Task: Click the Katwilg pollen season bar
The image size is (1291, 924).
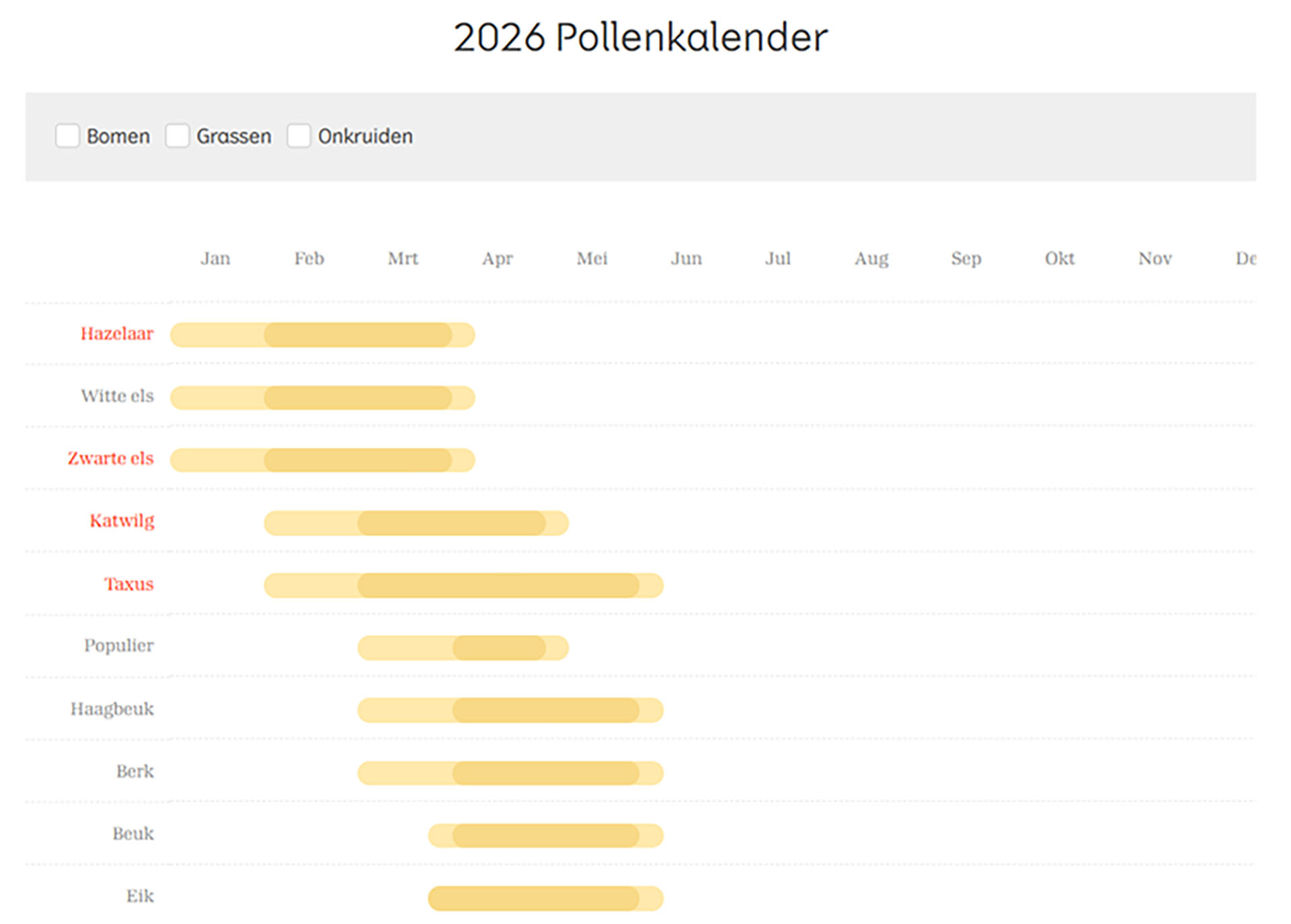Action: pyautogui.click(x=416, y=523)
